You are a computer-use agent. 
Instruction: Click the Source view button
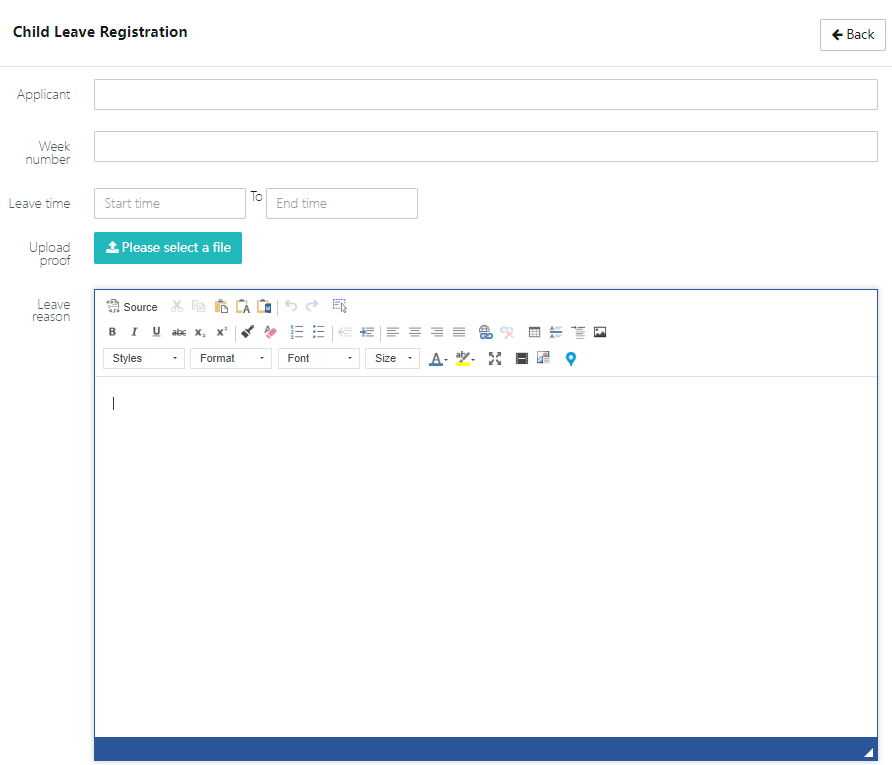click(x=132, y=307)
